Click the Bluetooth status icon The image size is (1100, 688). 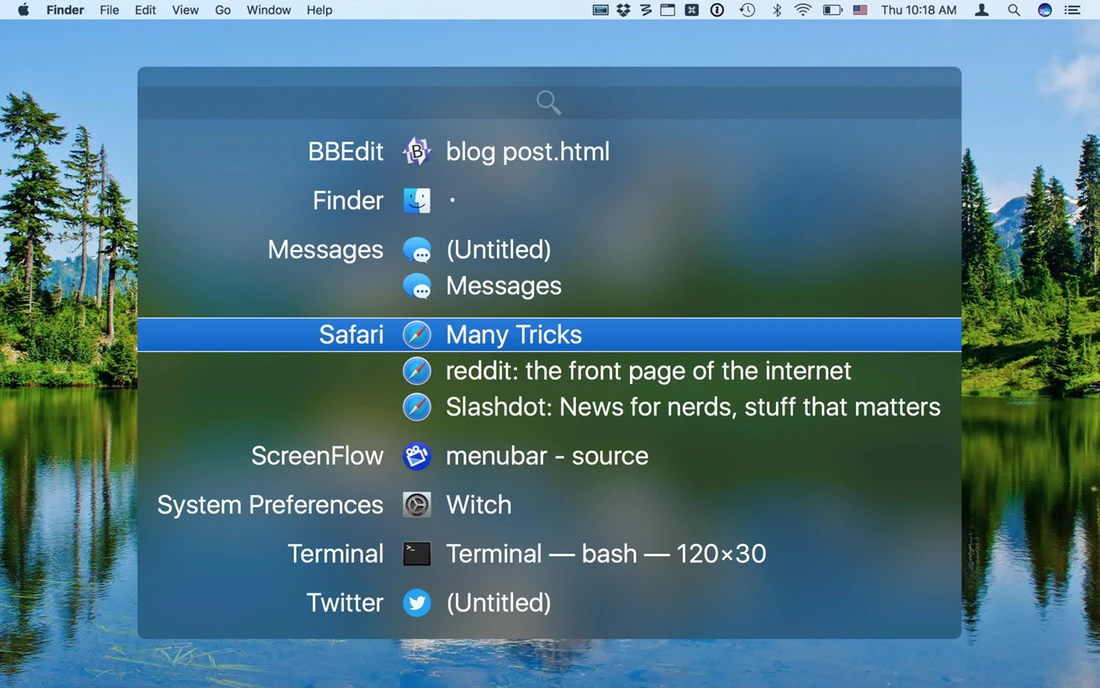(777, 10)
